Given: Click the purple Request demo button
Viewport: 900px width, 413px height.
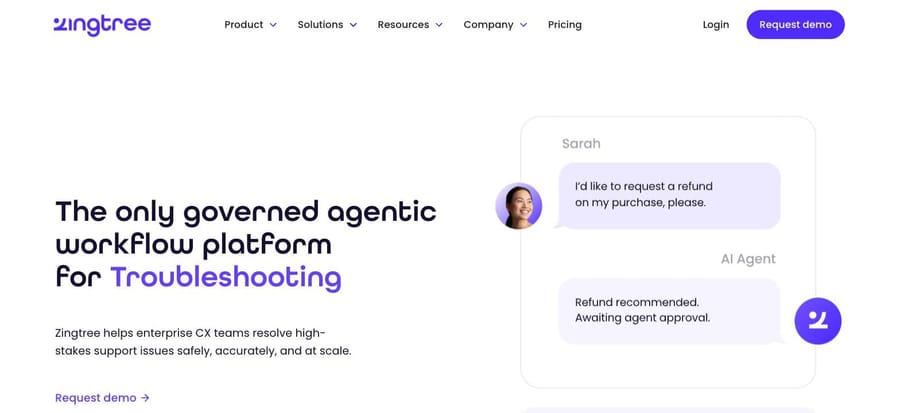Looking at the screenshot, I should click(796, 25).
